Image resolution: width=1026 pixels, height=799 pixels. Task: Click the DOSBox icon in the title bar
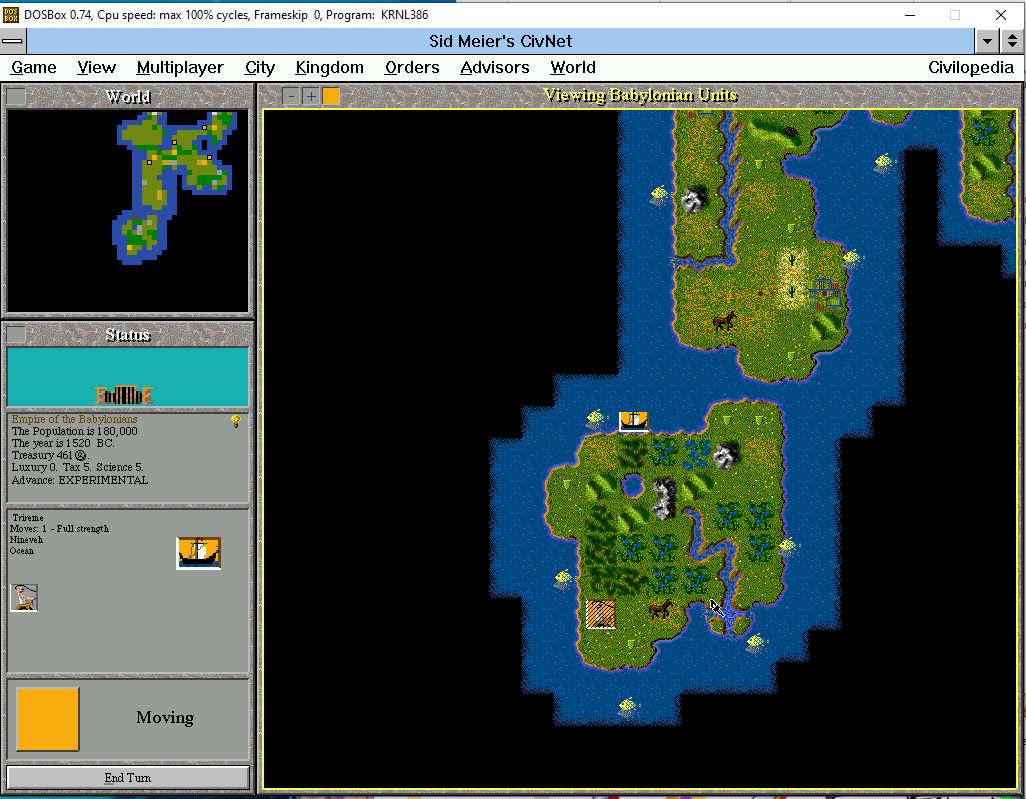pos(10,14)
